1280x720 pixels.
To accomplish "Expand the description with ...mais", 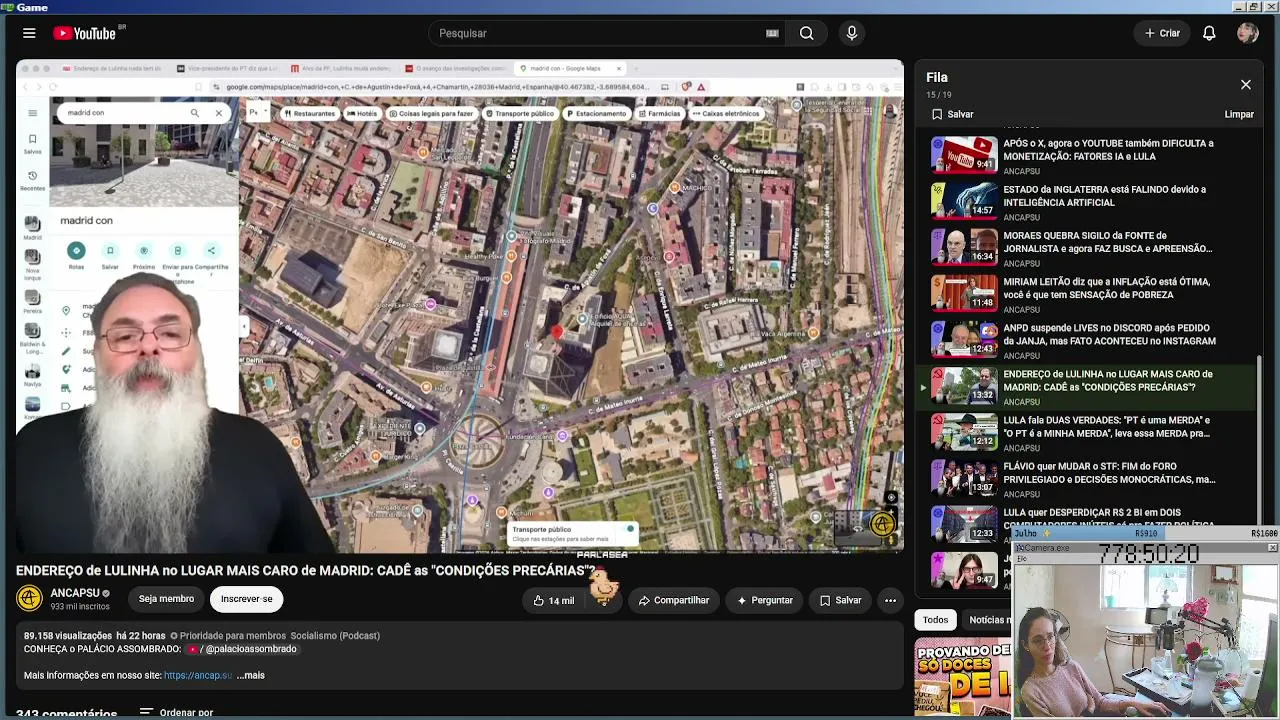I will point(251,675).
